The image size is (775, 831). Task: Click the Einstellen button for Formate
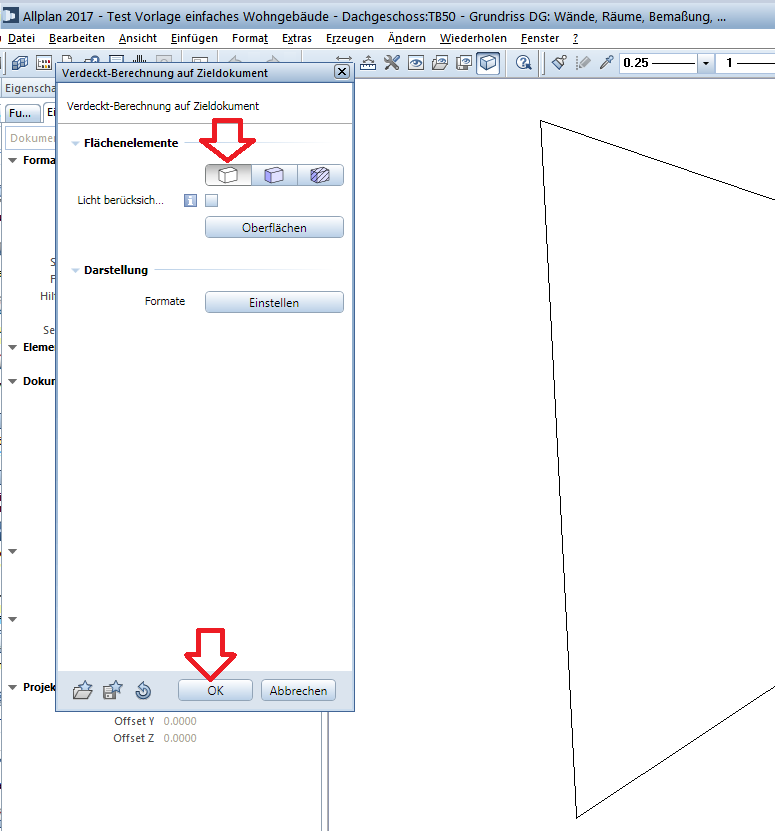(x=274, y=302)
